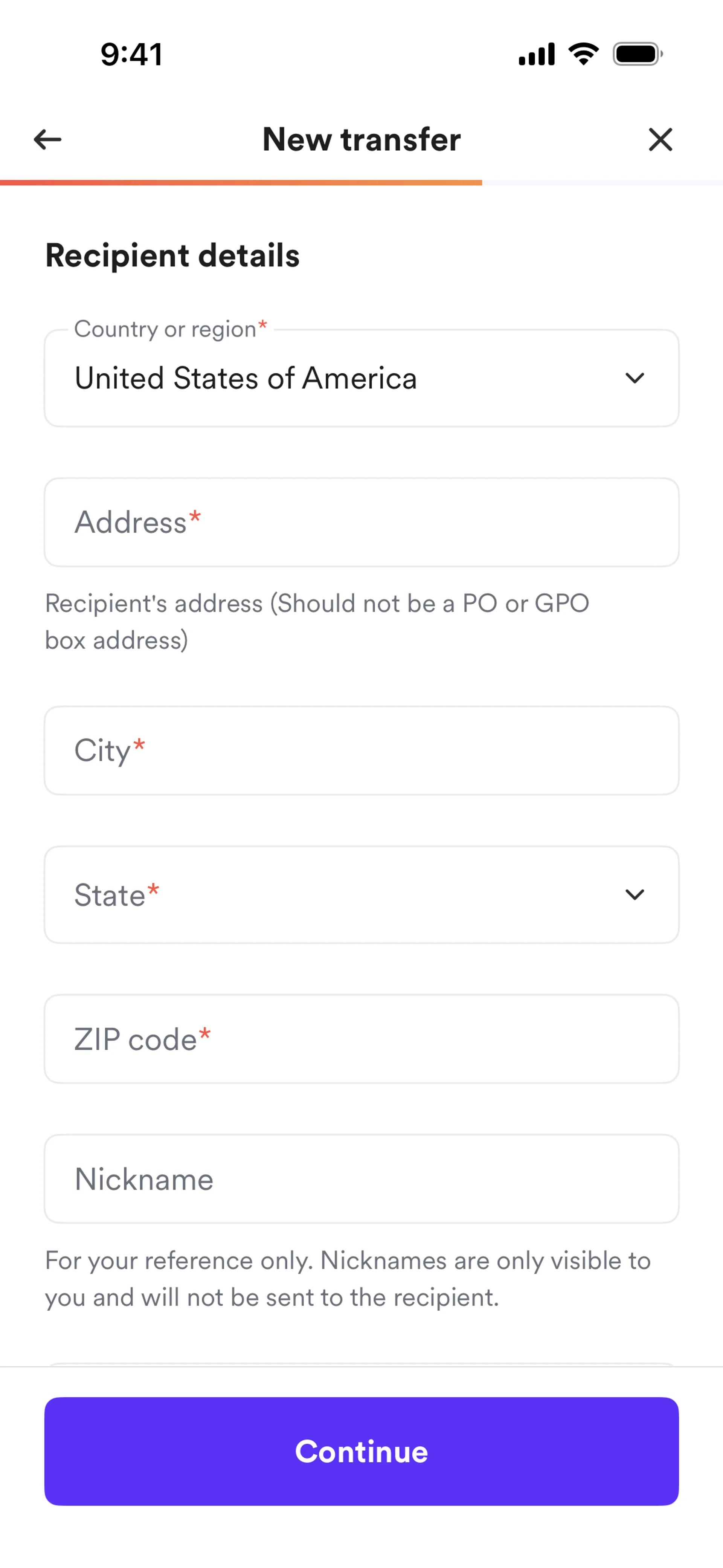This screenshot has width=723, height=1568.
Task: Tap the 9:41 clock in status bar
Action: (131, 54)
